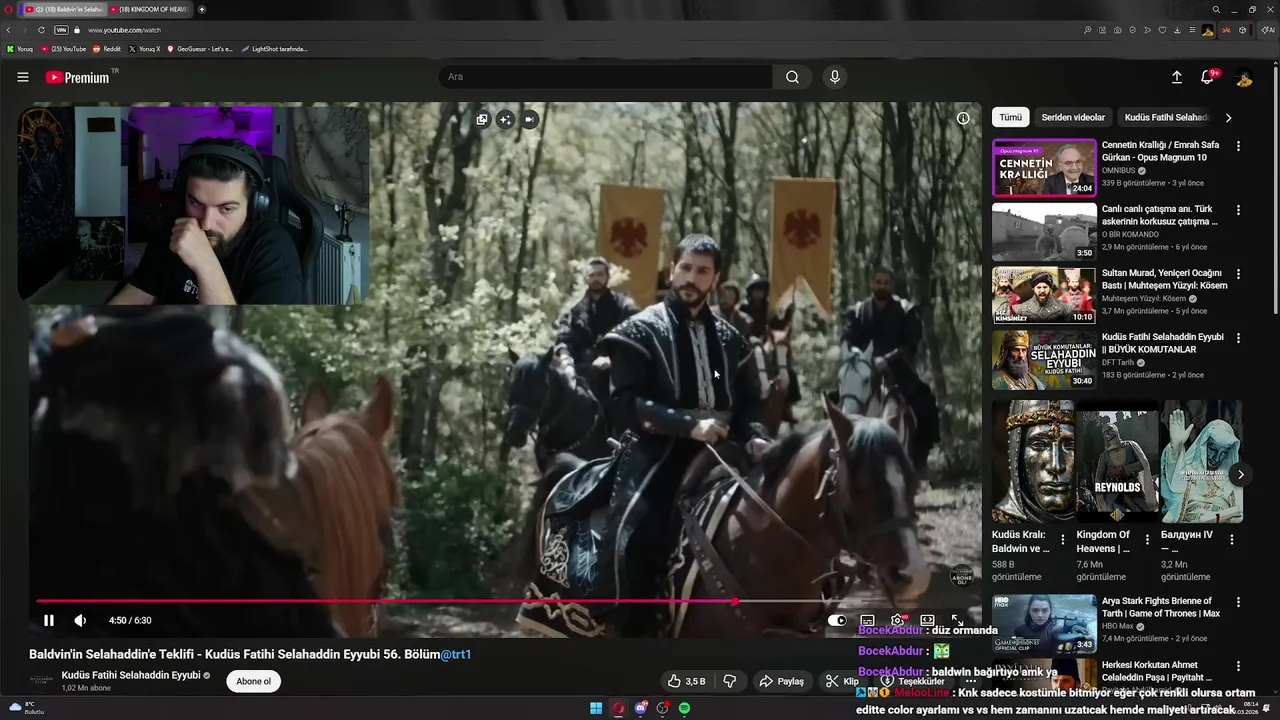Viewport: 1280px width, 720px height.
Task: Open Cennetin Krallığı video thumbnail
Action: 1044,168
